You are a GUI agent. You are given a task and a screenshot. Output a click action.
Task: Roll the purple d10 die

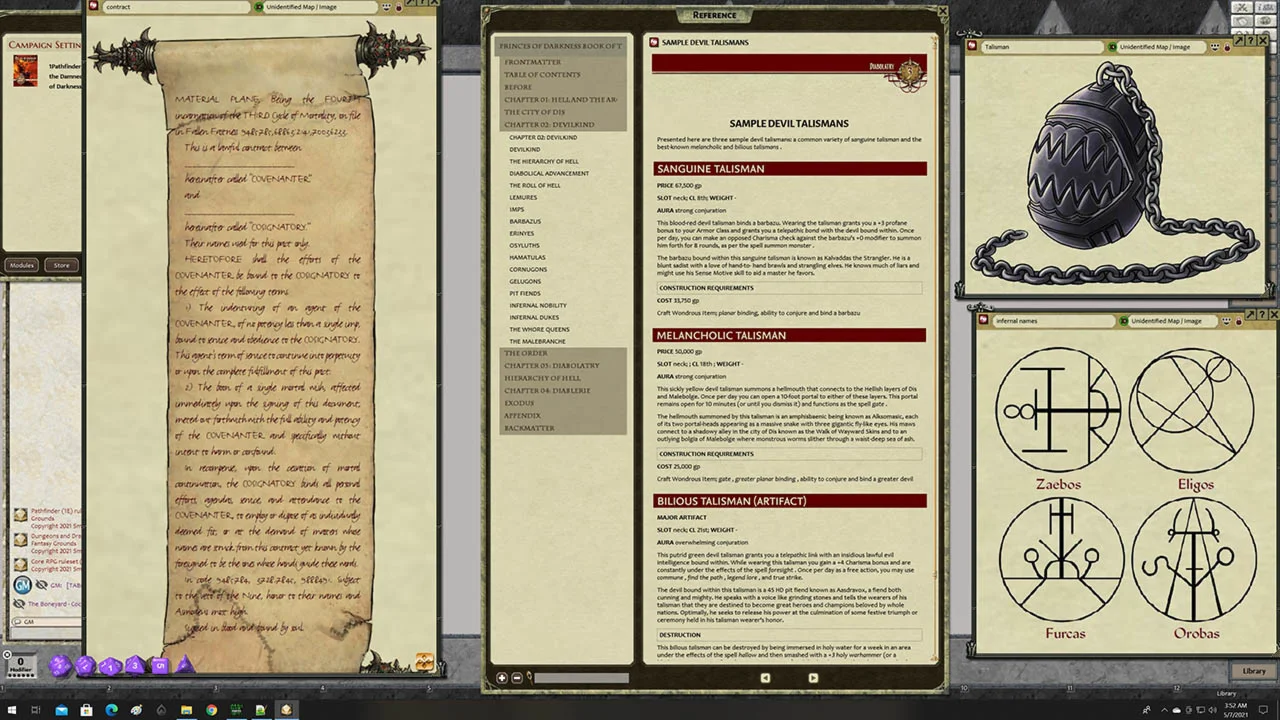(110, 666)
